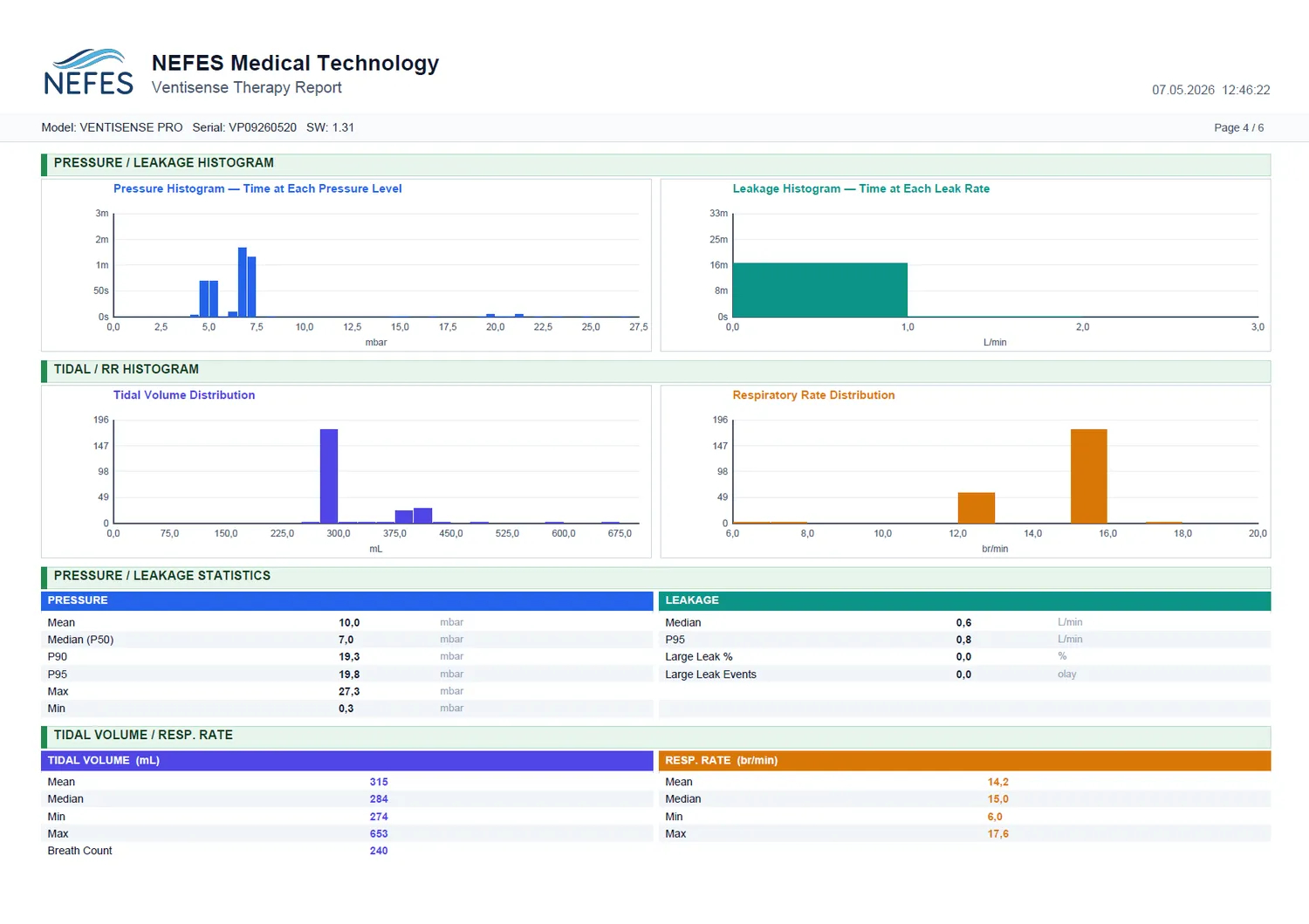Select the tidal volume Min value 274
The height and width of the screenshot is (924, 1309).
[379, 817]
